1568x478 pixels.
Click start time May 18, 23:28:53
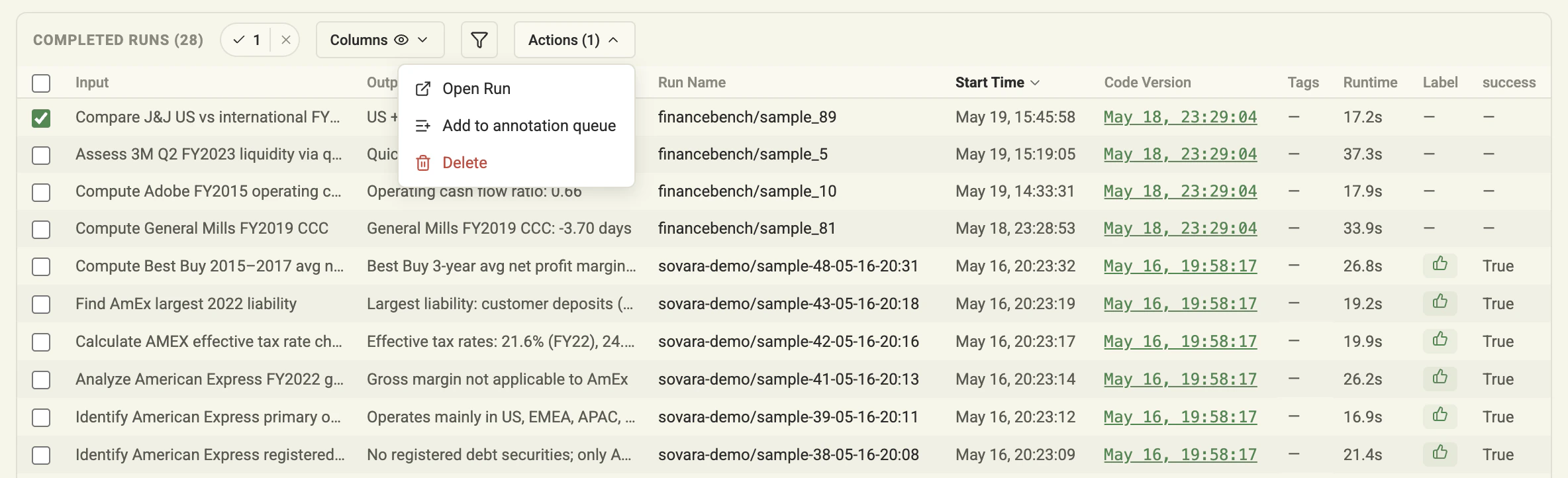(x=1015, y=228)
